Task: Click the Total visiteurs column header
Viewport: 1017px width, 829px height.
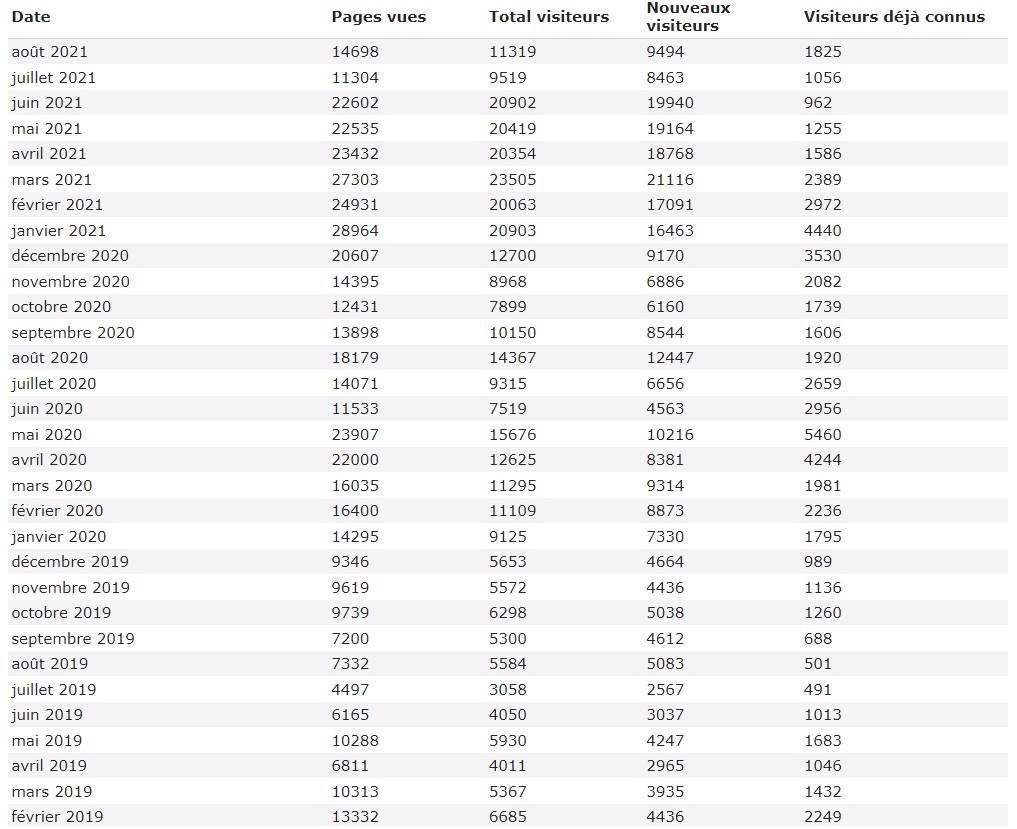Action: pos(548,17)
